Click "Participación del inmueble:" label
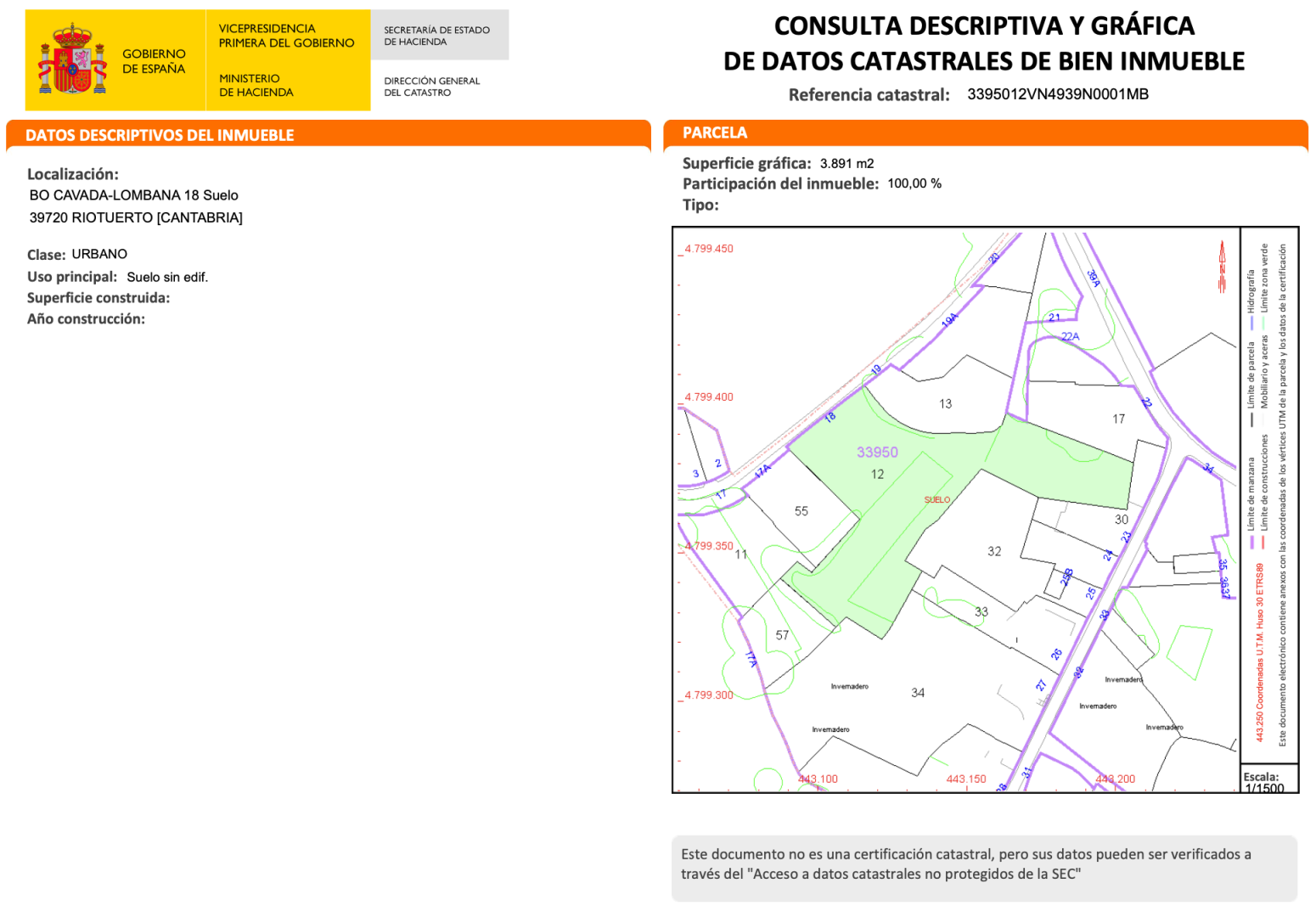This screenshot has width=1316, height=906. point(780,183)
